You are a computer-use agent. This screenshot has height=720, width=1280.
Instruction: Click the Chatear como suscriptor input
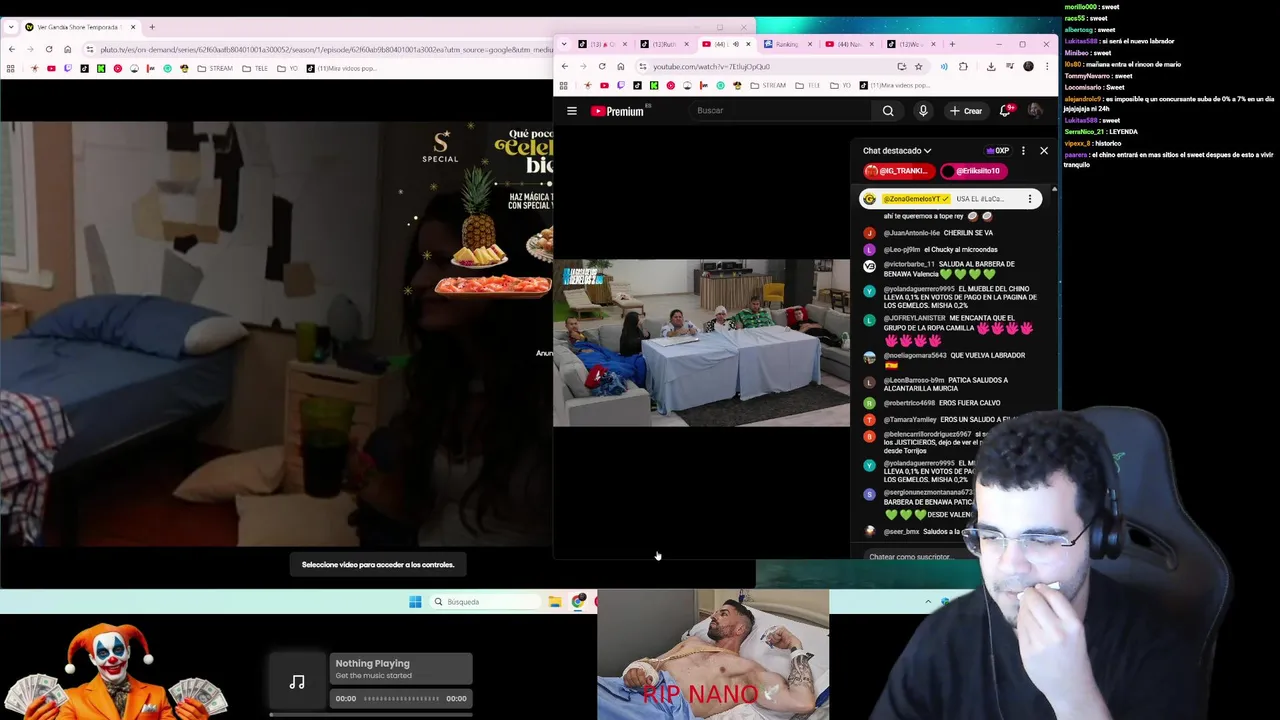910,556
